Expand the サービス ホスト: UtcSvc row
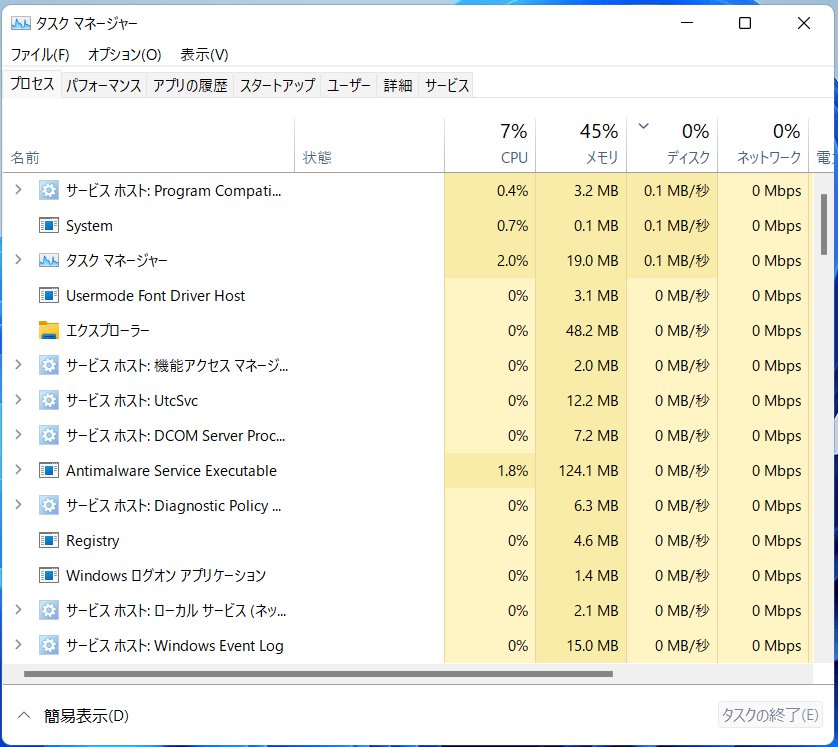 point(18,400)
